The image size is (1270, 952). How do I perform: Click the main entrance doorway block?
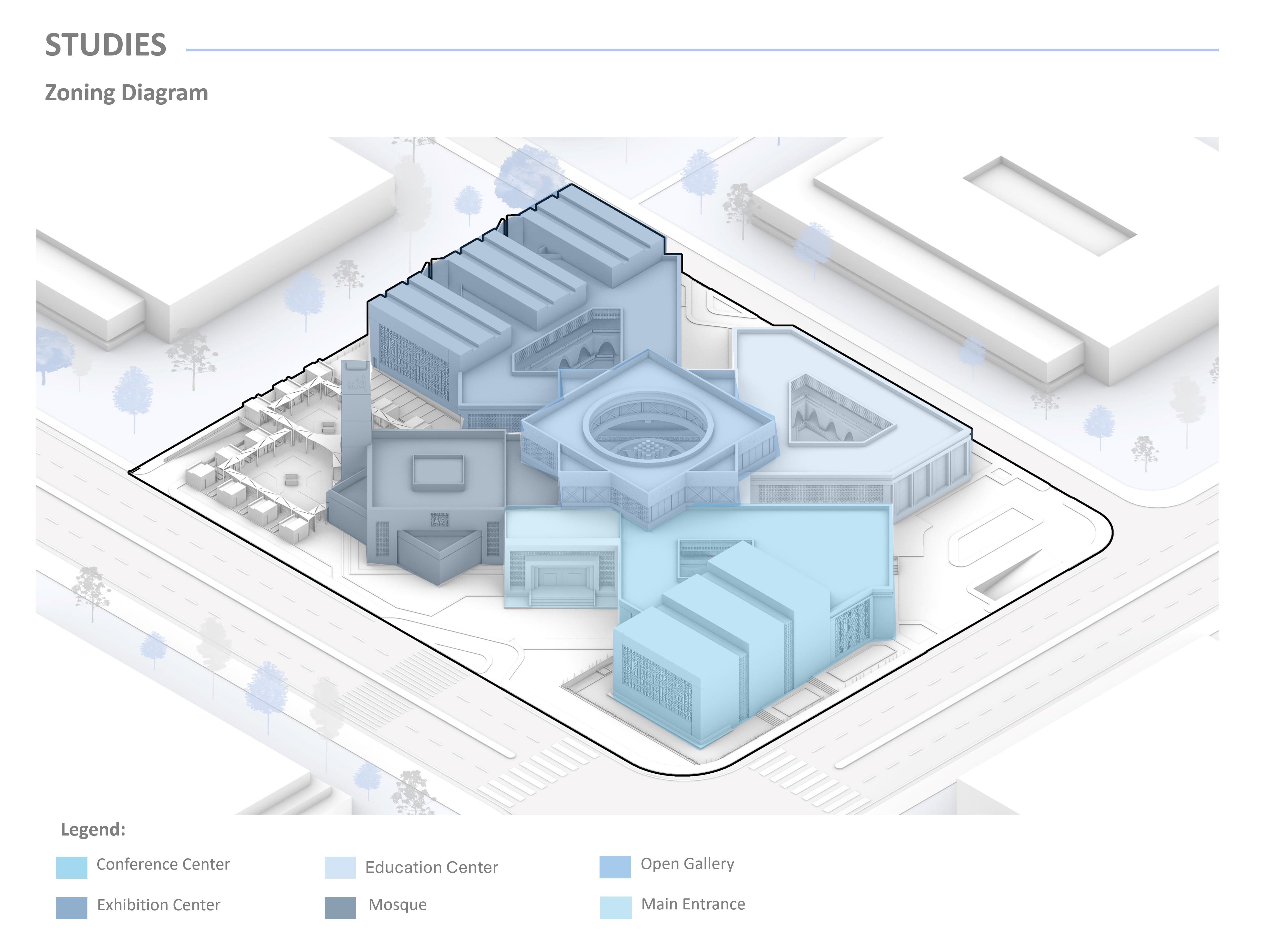tap(562, 577)
